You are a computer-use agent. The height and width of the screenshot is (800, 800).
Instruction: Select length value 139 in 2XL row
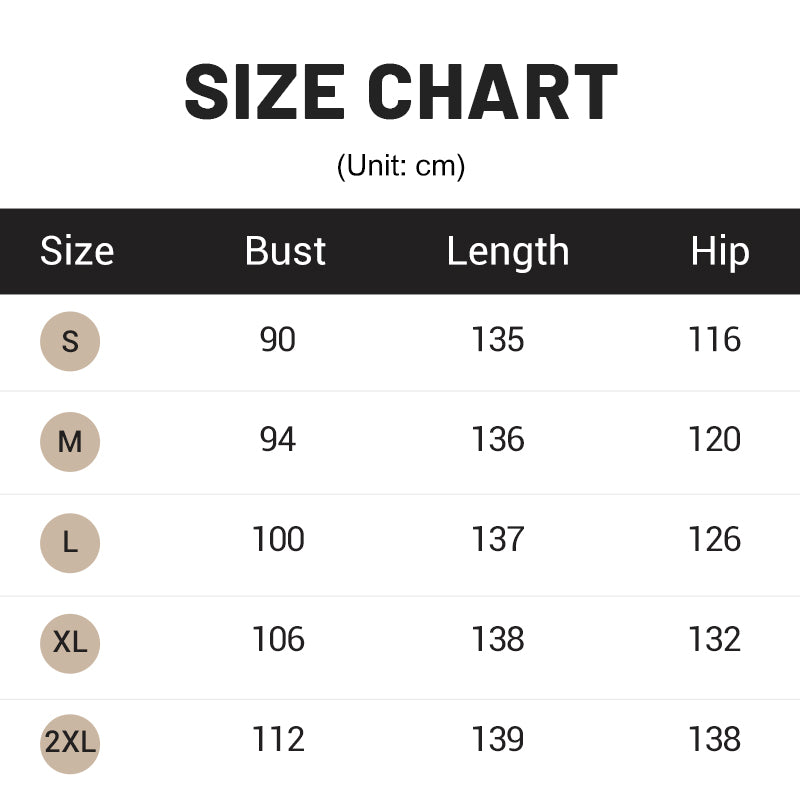[x=498, y=740]
